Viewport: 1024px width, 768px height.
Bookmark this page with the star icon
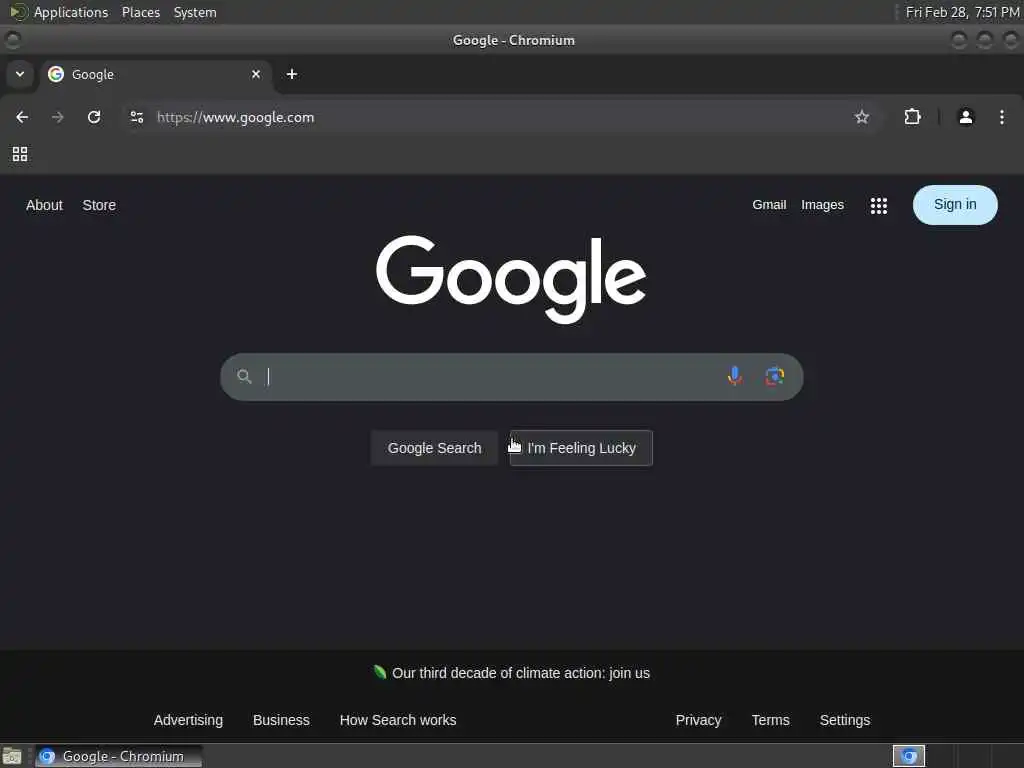click(x=862, y=118)
